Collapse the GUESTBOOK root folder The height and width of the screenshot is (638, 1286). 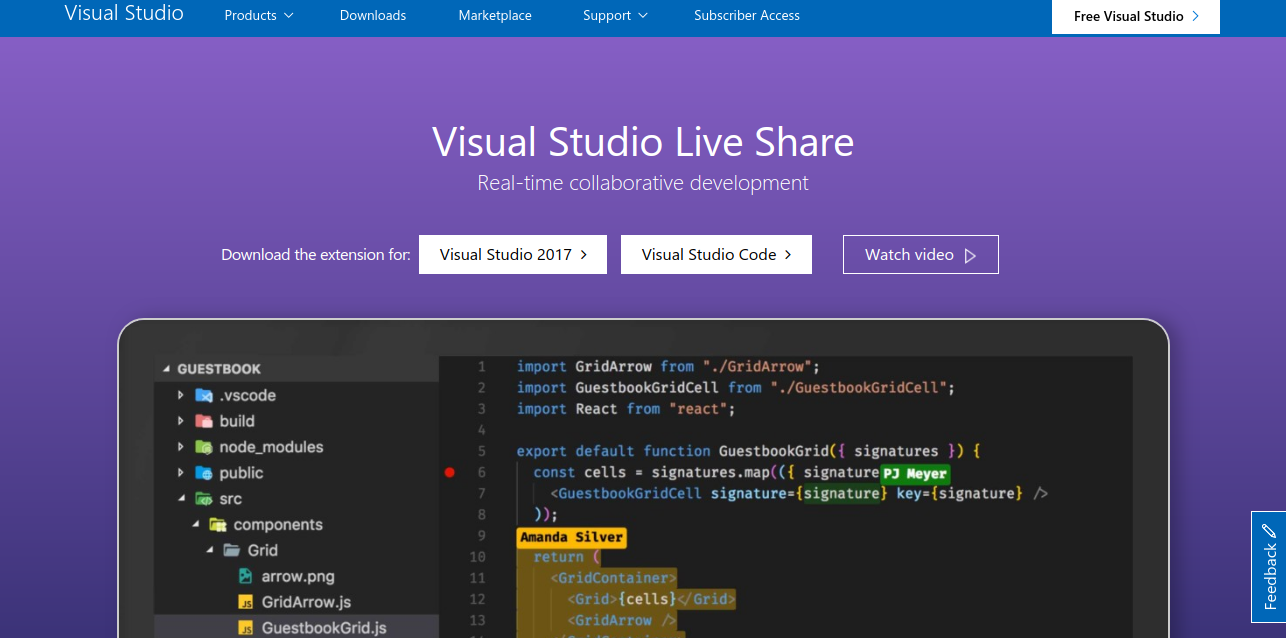pyautogui.click(x=167, y=369)
